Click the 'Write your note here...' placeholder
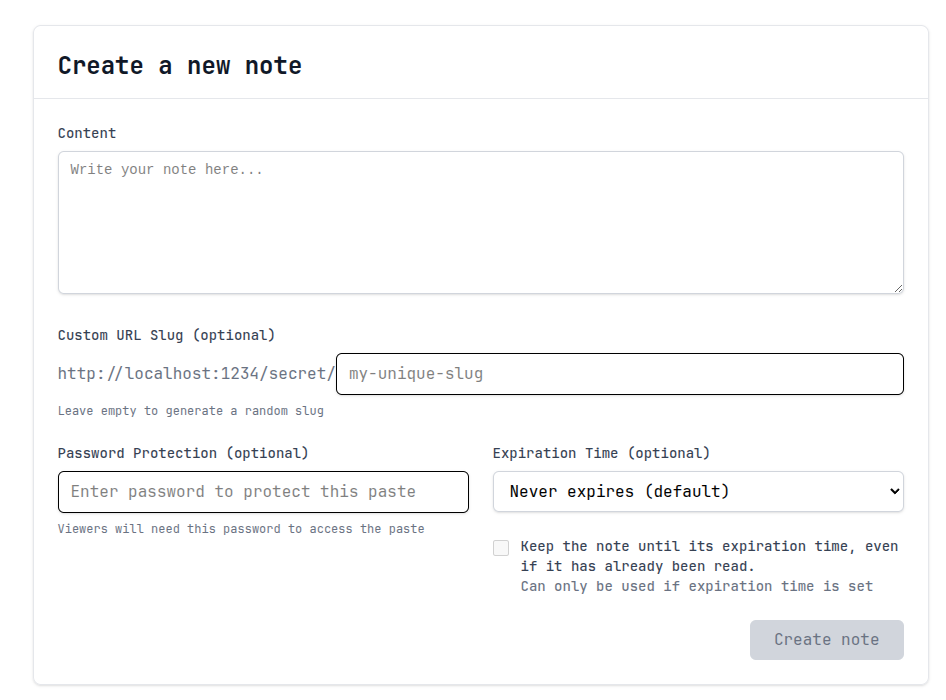 click(166, 170)
